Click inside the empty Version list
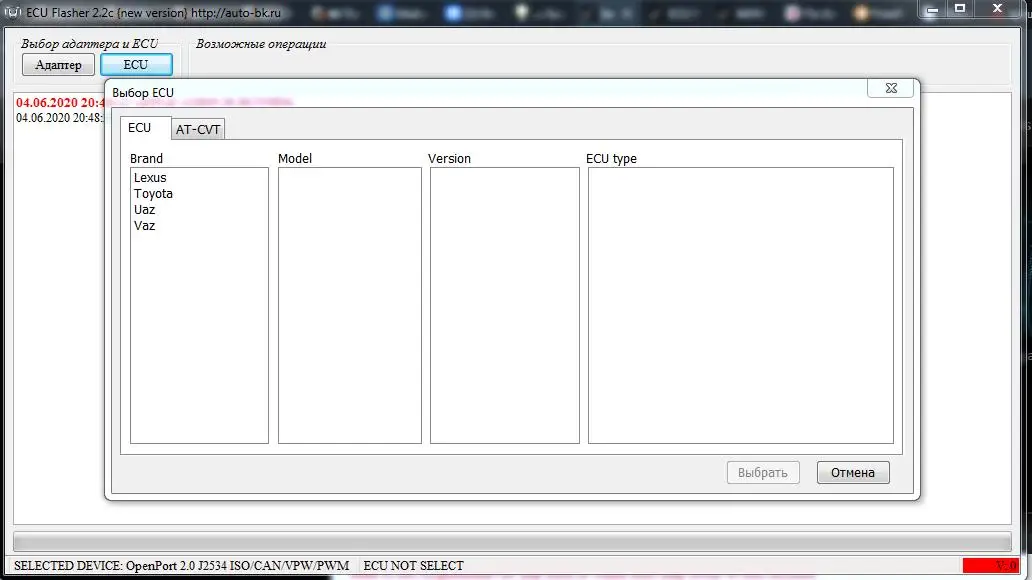 pos(505,305)
